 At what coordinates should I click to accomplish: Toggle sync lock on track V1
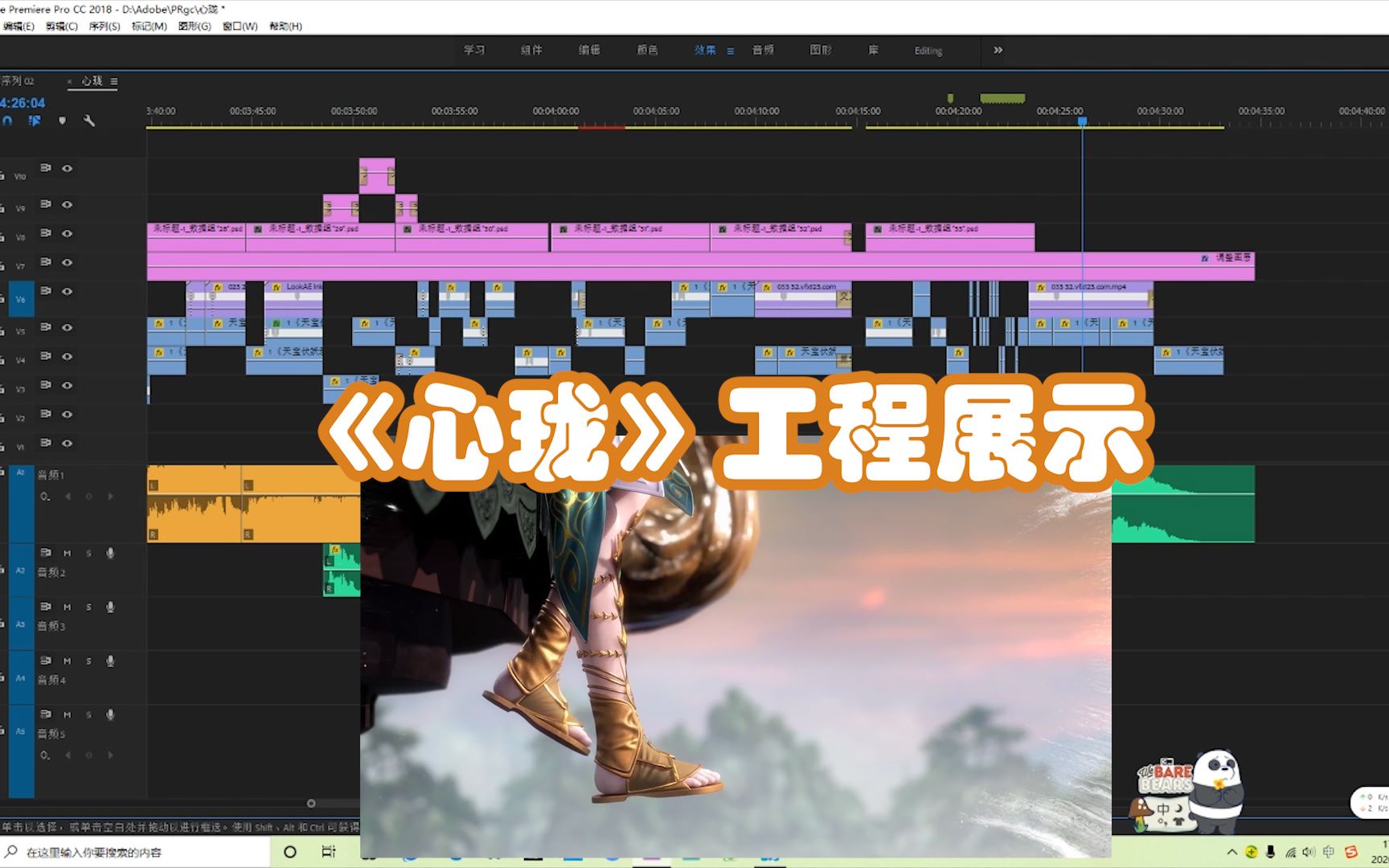point(46,443)
